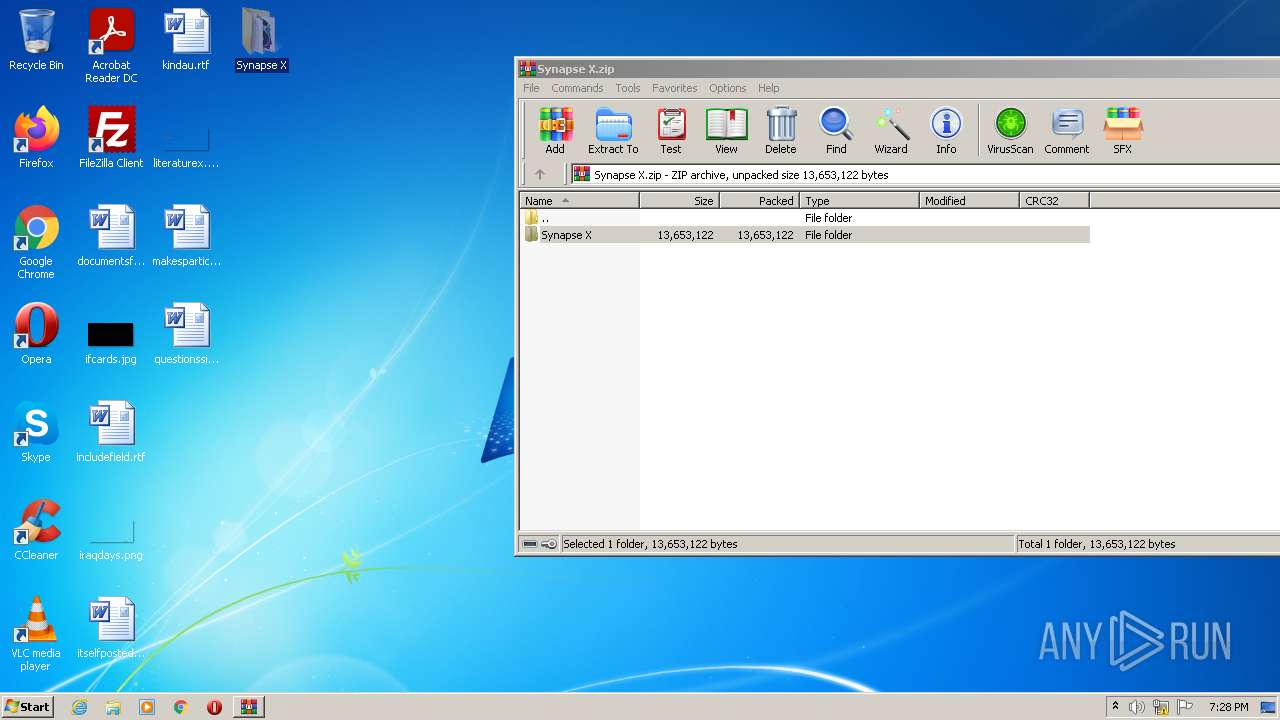Image resolution: width=1280 pixels, height=720 pixels.
Task: Select the documentsf... document on desktop
Action: click(111, 236)
